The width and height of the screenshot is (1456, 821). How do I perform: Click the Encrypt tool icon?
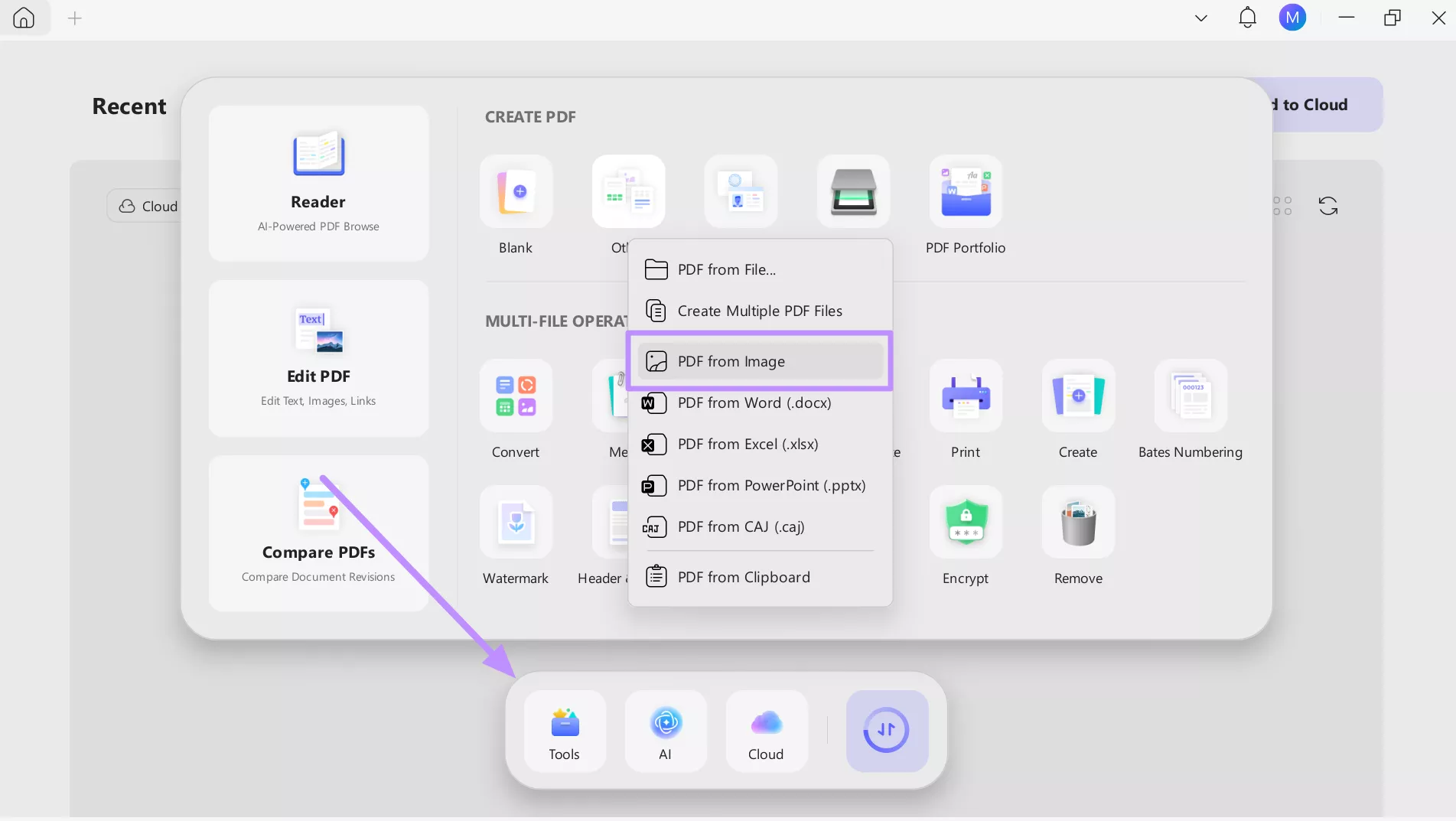(x=965, y=523)
